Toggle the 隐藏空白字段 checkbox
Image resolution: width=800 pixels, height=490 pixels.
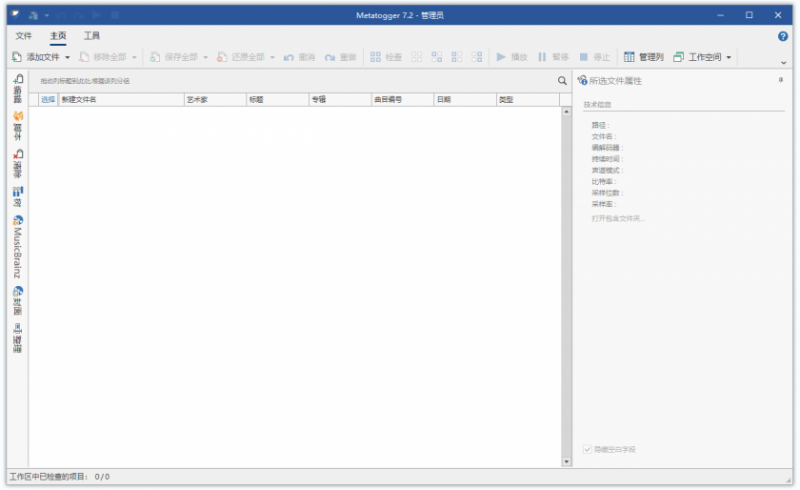click(587, 449)
